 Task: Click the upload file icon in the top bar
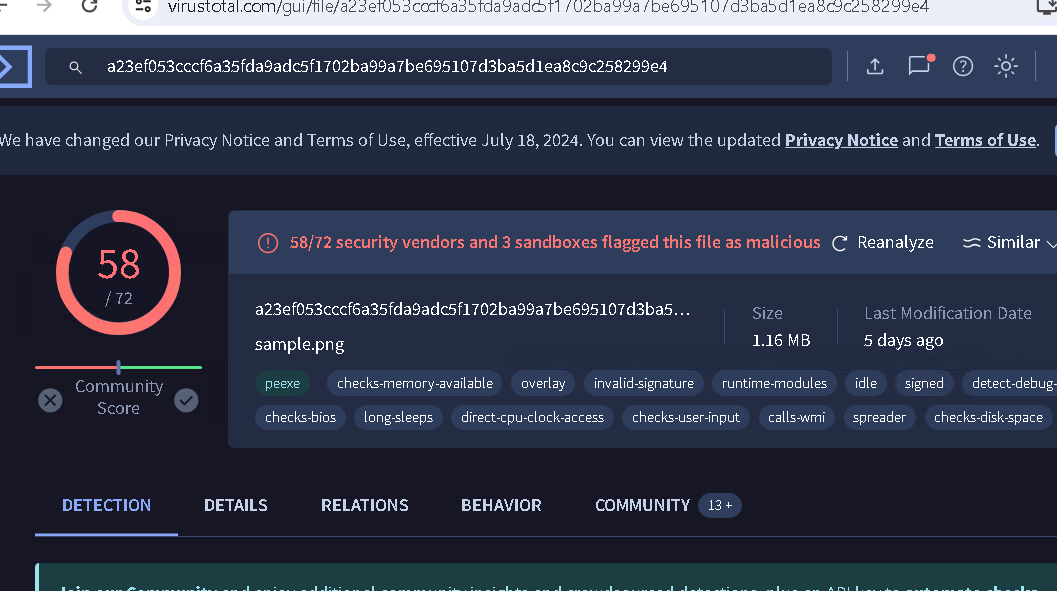click(x=875, y=66)
